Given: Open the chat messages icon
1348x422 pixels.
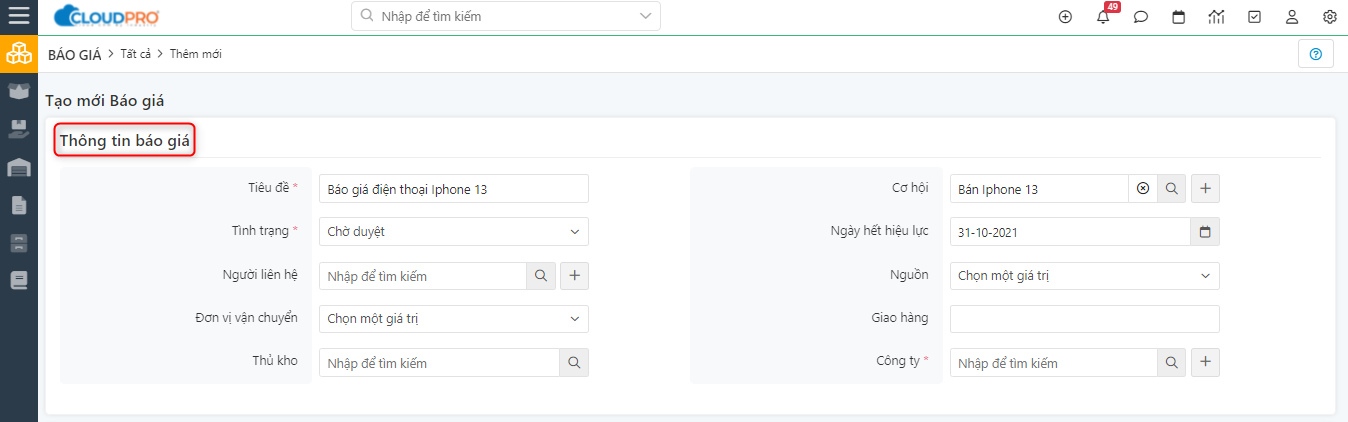Looking at the screenshot, I should click(x=1140, y=17).
